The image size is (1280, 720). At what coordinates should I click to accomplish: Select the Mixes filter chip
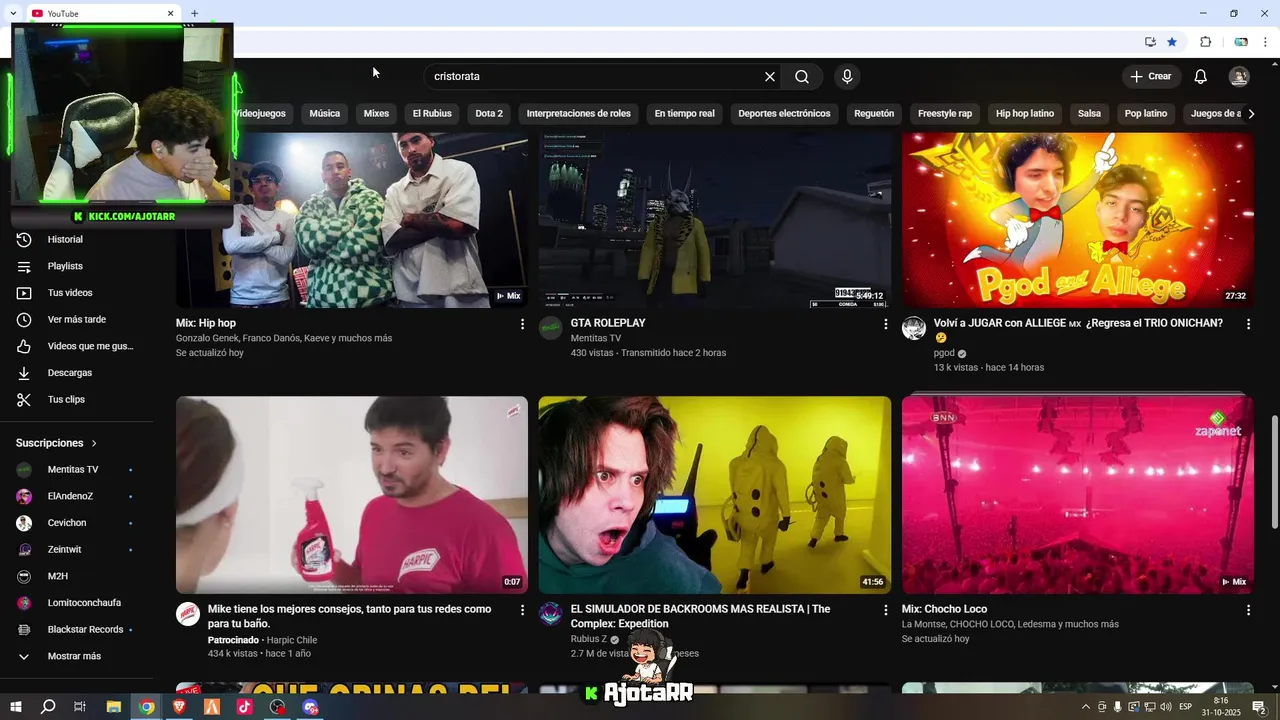(x=376, y=114)
